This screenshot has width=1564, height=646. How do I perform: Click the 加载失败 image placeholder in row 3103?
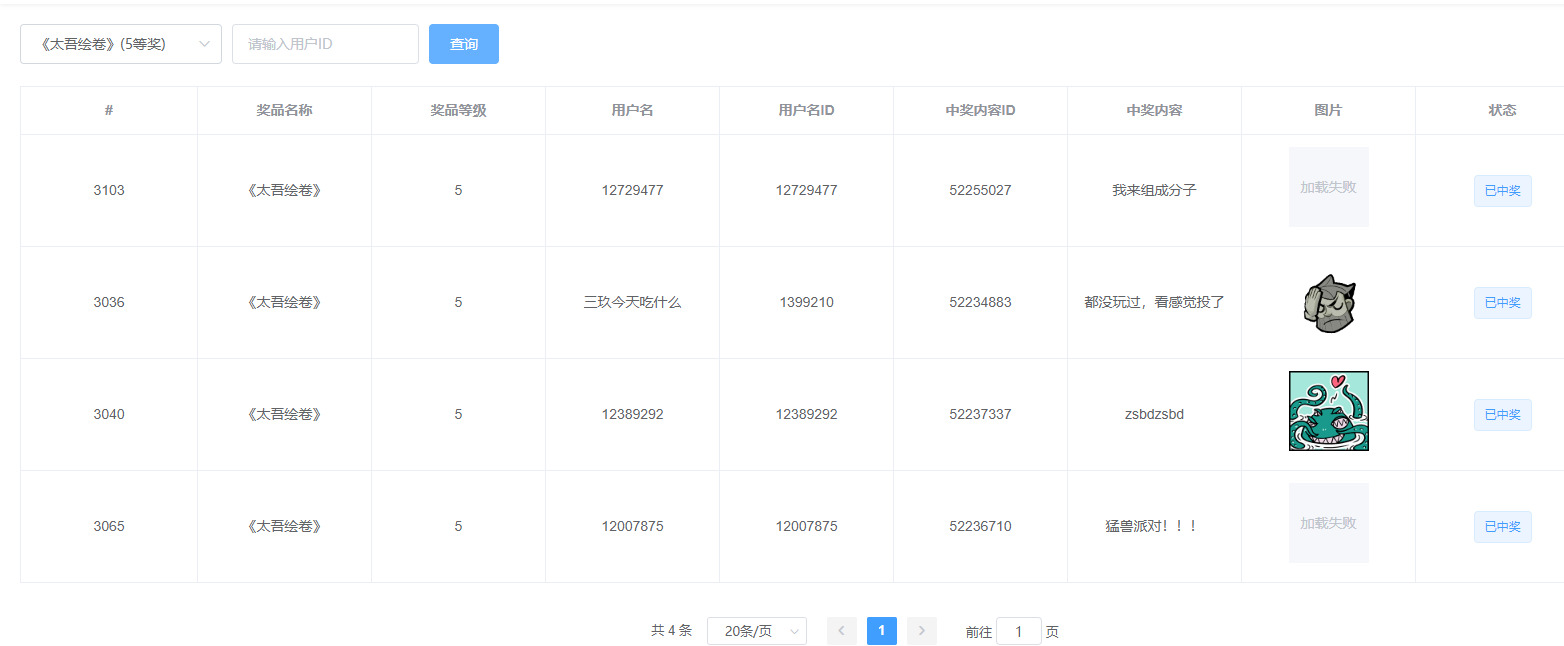click(x=1329, y=187)
